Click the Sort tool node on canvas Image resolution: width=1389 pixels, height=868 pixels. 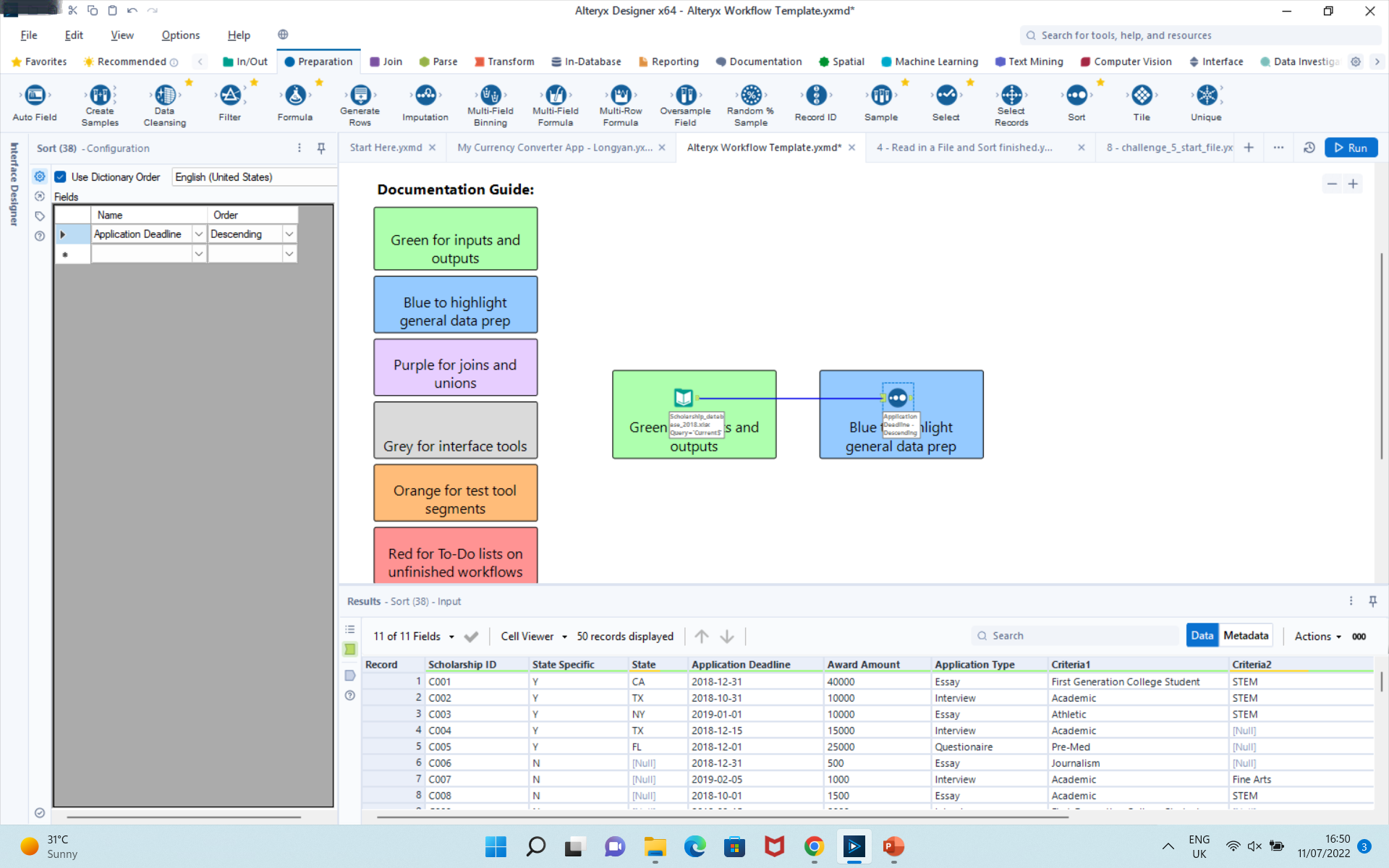[898, 398]
